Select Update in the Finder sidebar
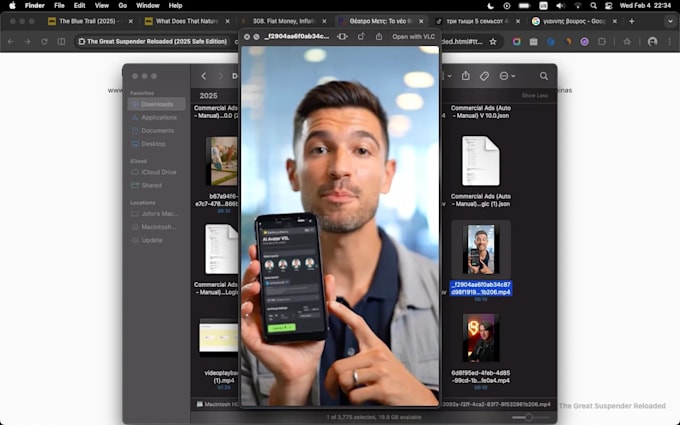This screenshot has height=425, width=680. [157, 240]
